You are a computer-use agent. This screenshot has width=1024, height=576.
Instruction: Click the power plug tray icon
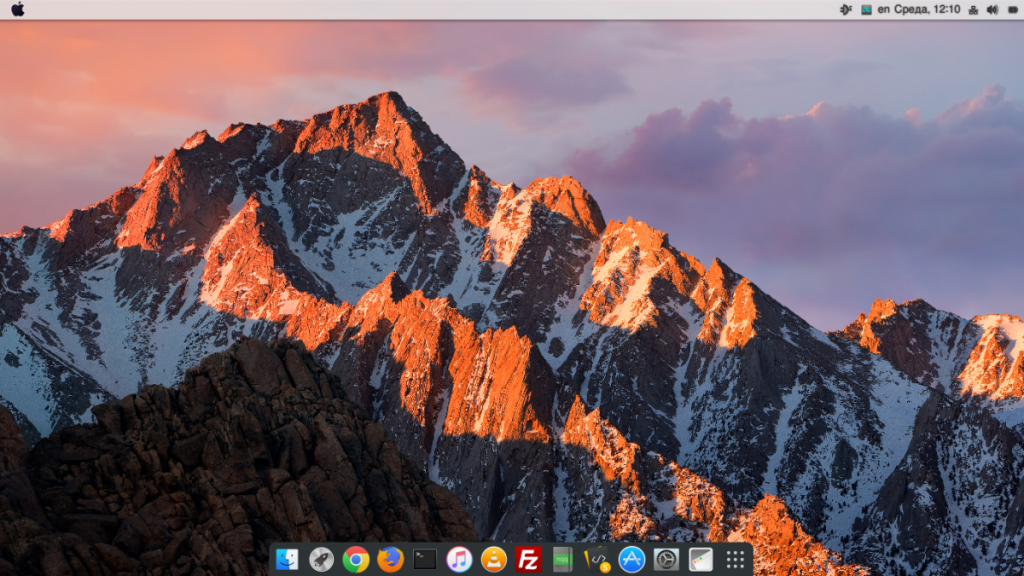click(846, 9)
